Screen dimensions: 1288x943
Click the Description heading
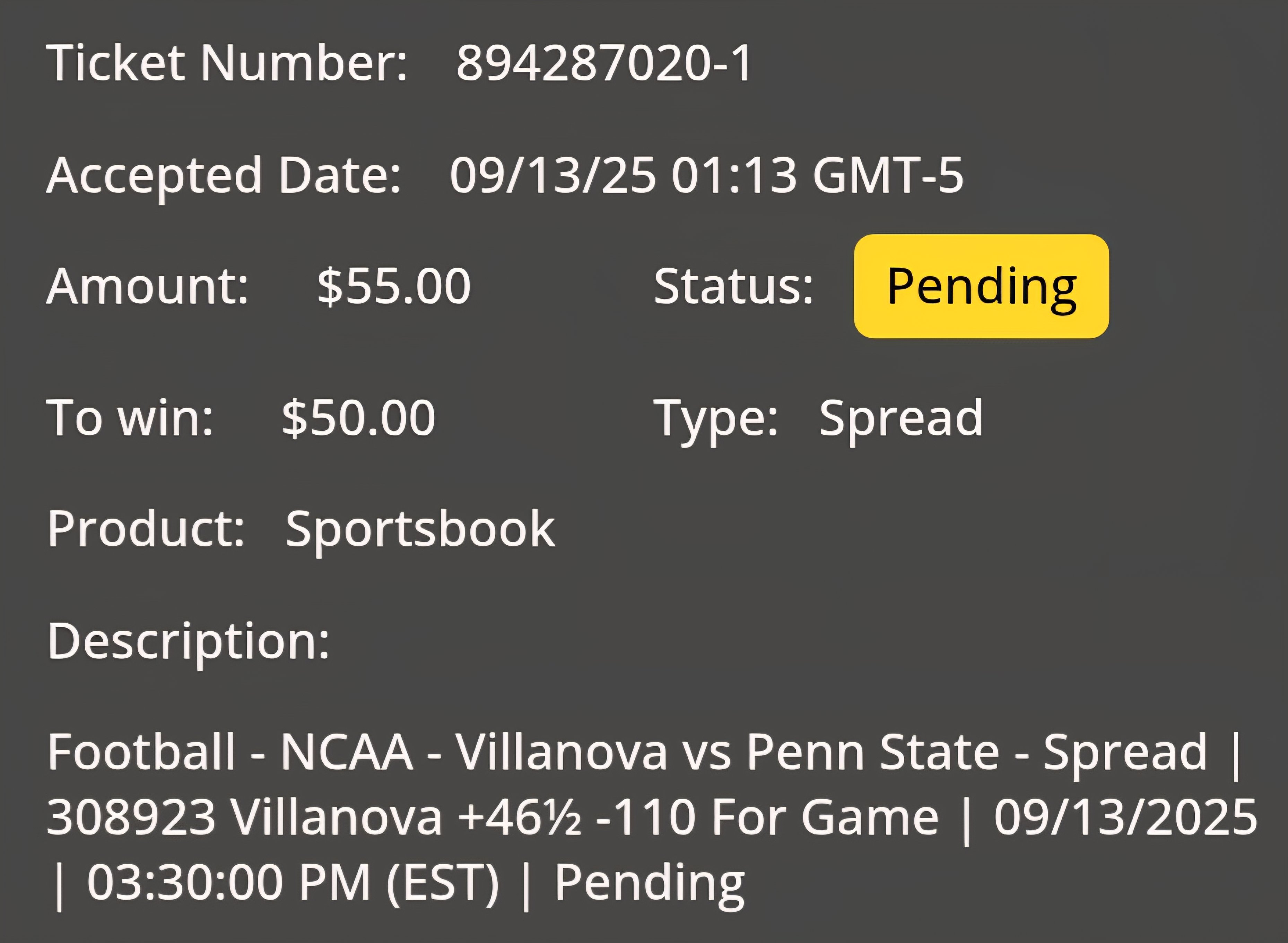click(189, 642)
